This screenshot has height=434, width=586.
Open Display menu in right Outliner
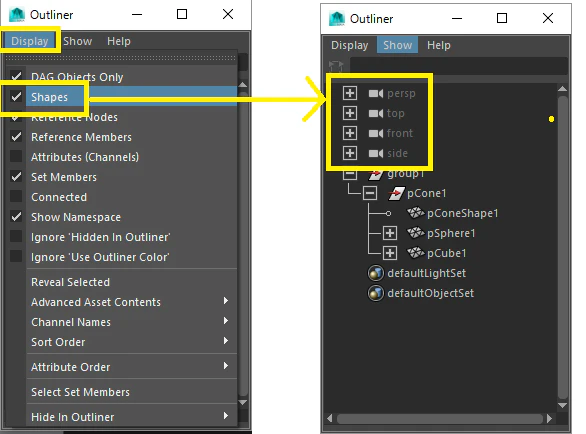349,45
